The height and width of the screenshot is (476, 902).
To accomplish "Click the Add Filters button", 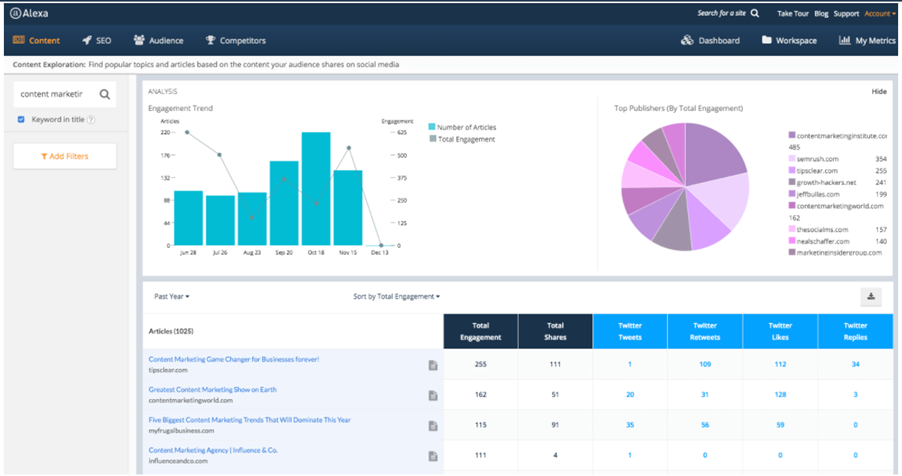I will click(65, 157).
